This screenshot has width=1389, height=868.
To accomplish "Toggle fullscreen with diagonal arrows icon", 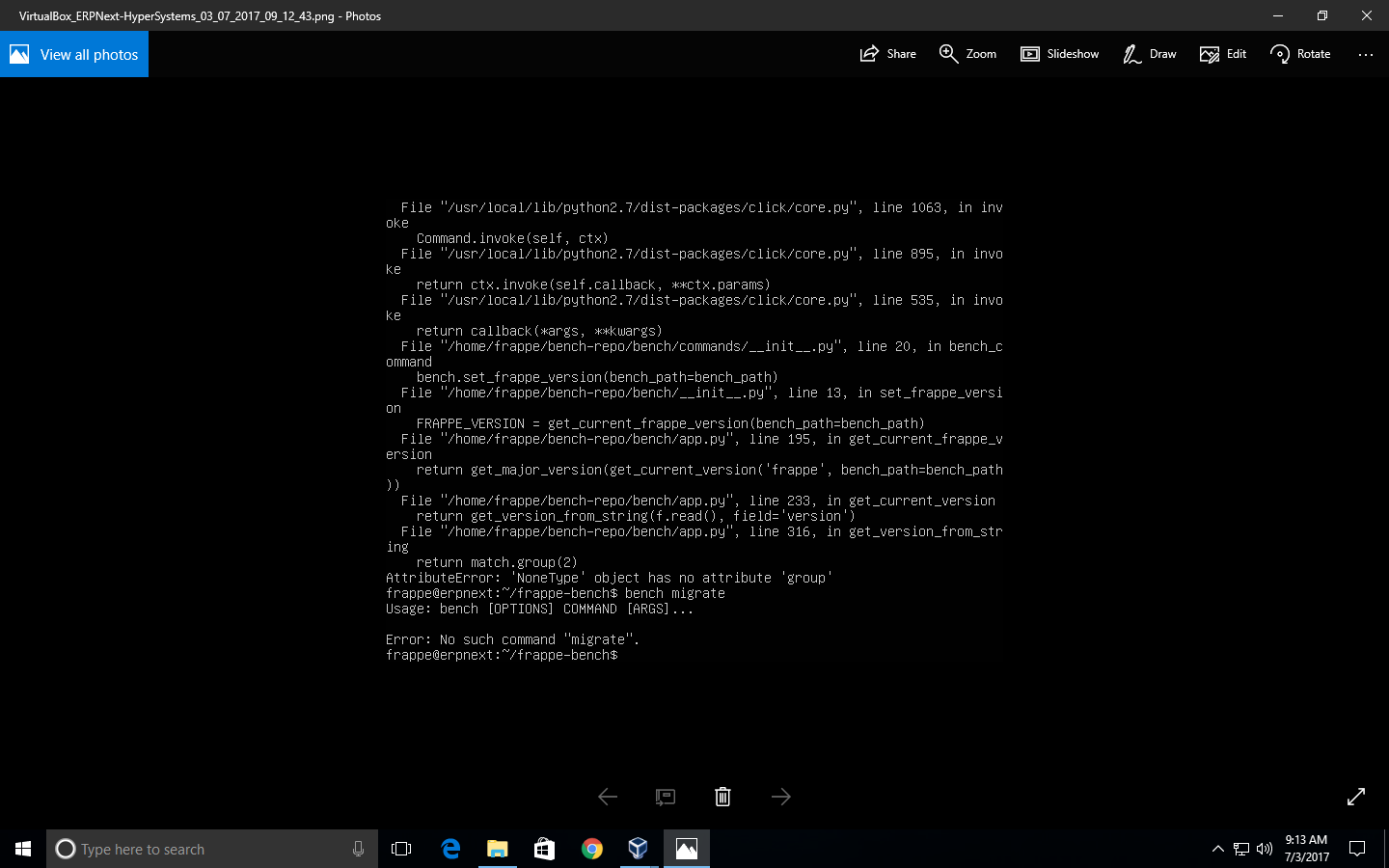I will 1356,797.
